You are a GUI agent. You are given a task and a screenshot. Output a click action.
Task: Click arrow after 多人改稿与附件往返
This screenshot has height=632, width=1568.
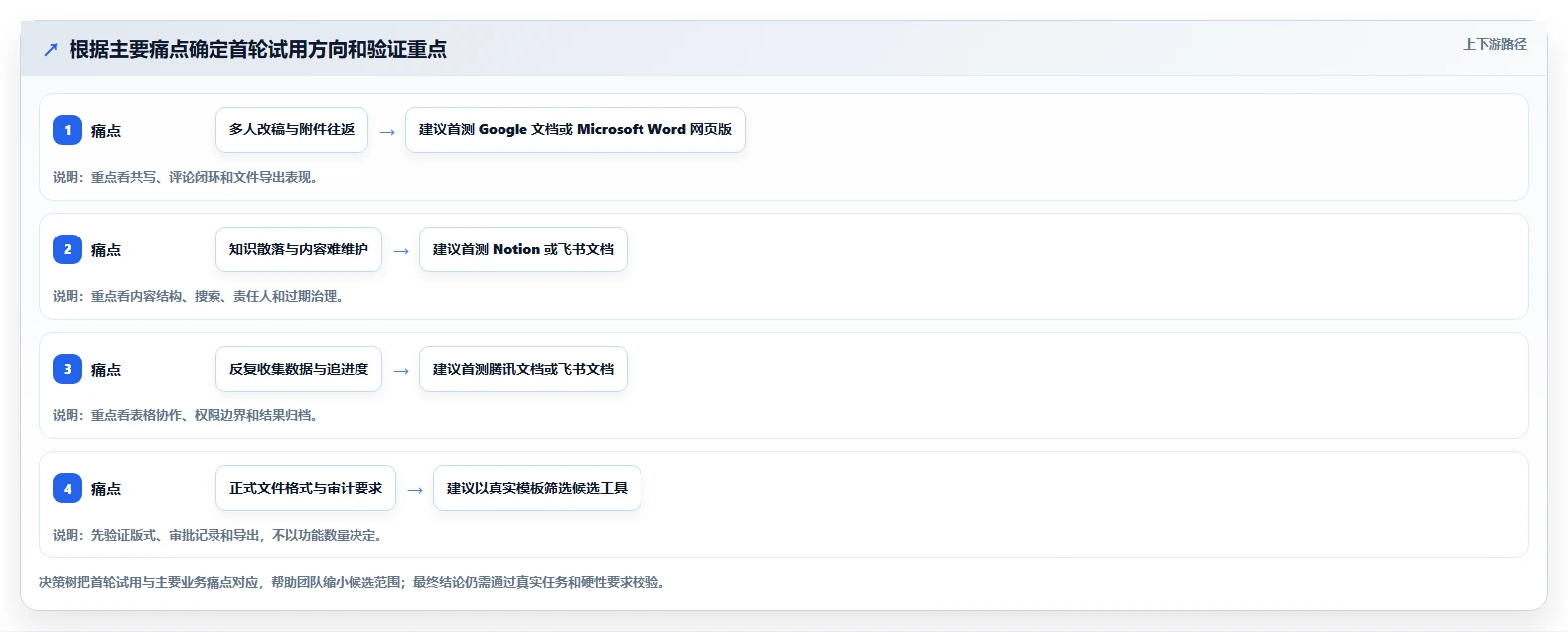(387, 132)
